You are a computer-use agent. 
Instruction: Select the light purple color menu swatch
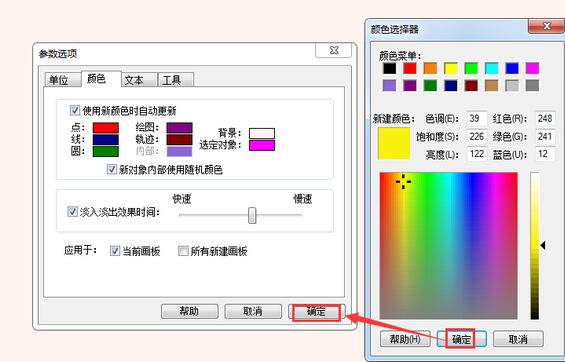tap(389, 86)
